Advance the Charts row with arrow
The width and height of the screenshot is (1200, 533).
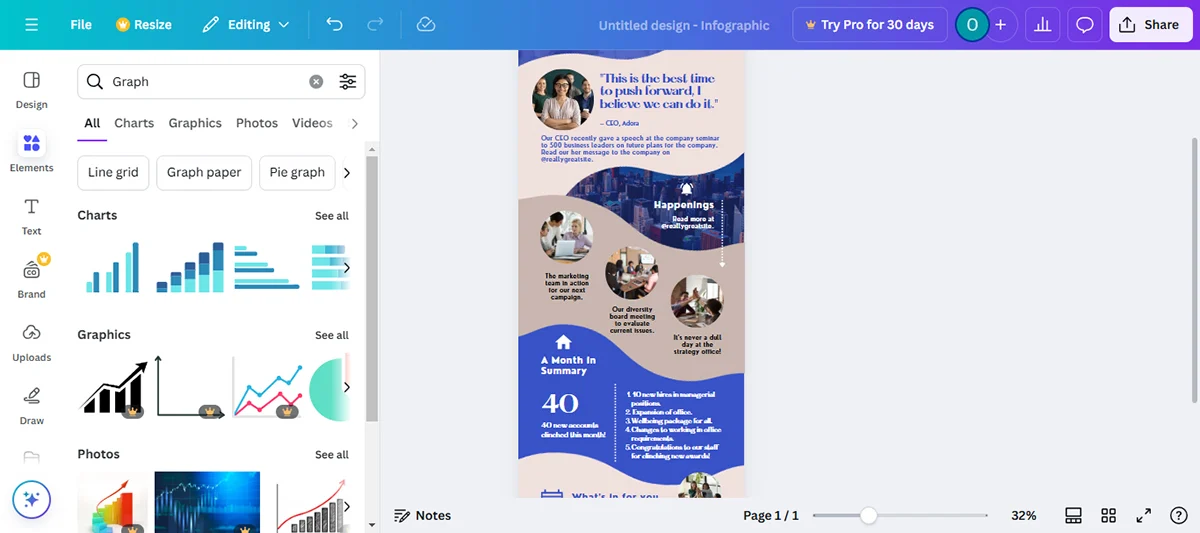click(x=346, y=267)
